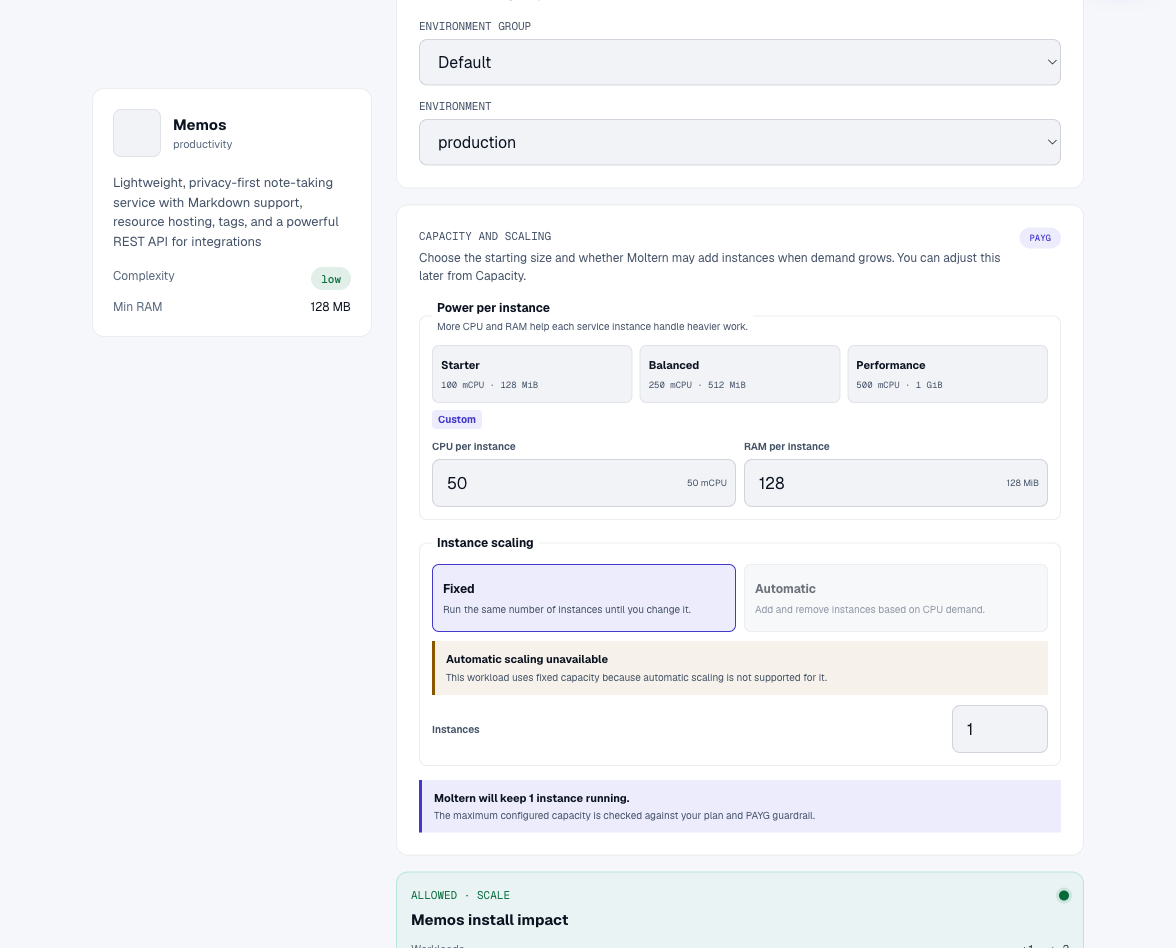1176x948 pixels.
Task: Click the productivity category label
Action: (202, 144)
